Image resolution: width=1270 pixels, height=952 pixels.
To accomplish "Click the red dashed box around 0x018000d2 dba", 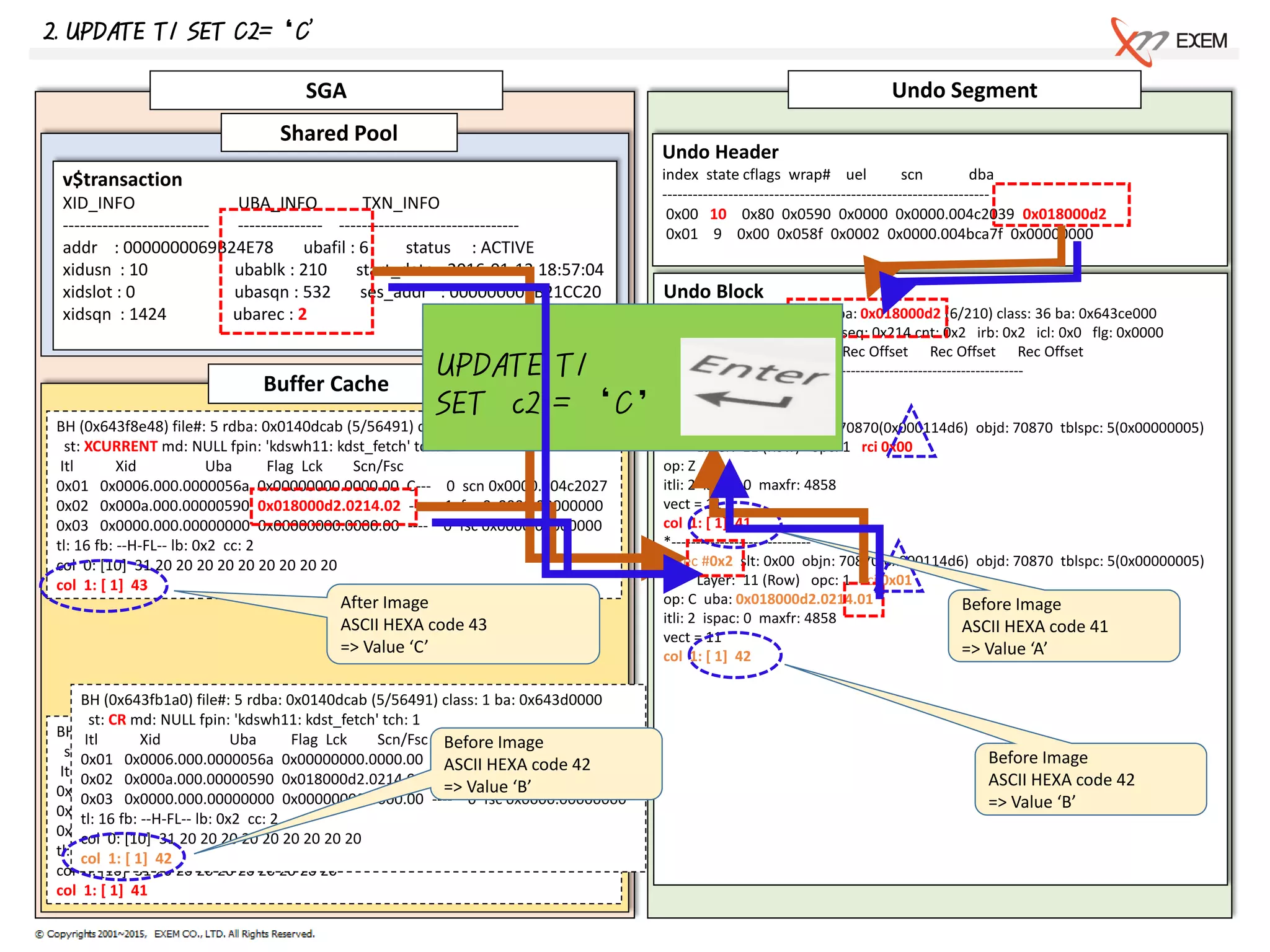I will click(1062, 205).
